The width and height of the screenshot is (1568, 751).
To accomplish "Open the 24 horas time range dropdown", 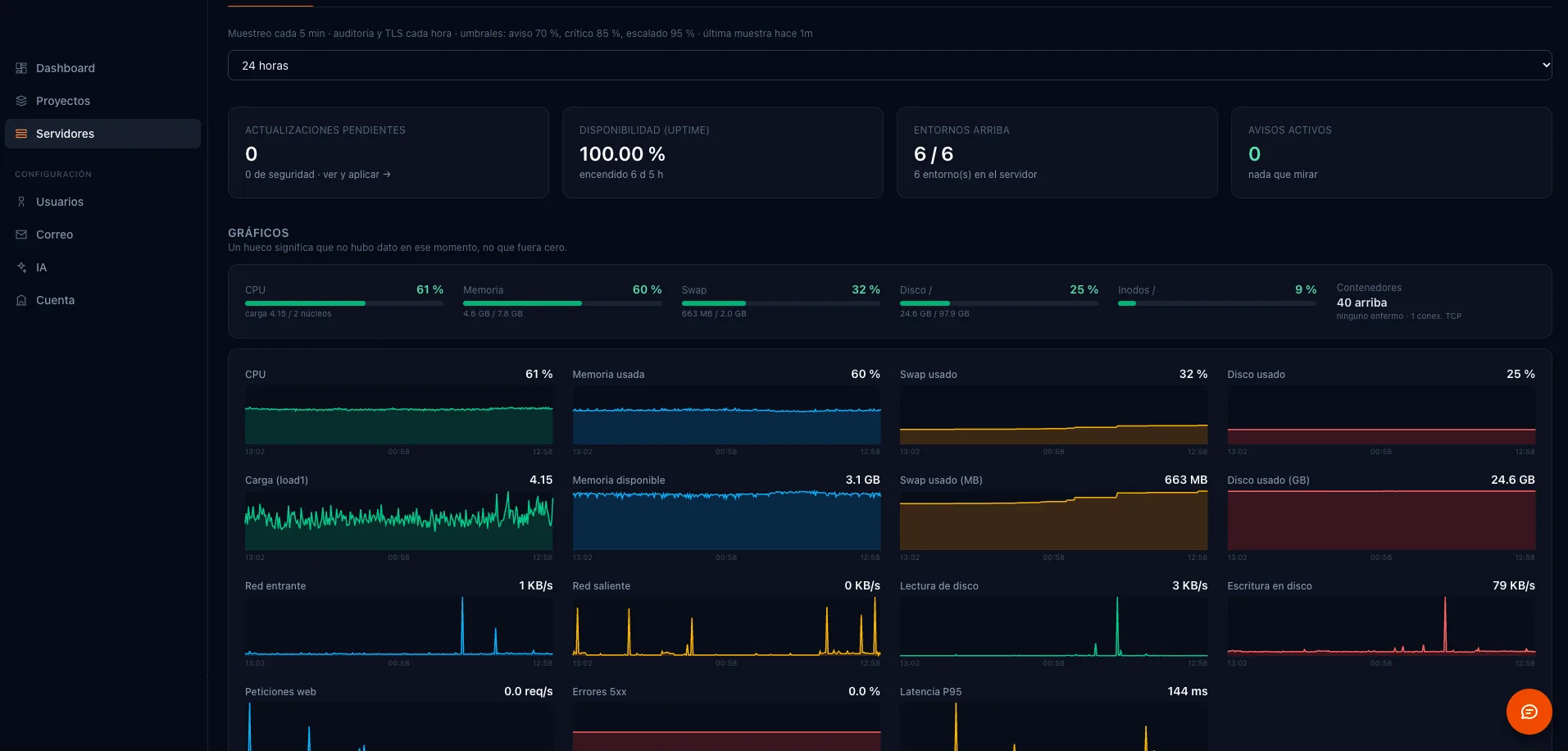I will (x=889, y=66).
